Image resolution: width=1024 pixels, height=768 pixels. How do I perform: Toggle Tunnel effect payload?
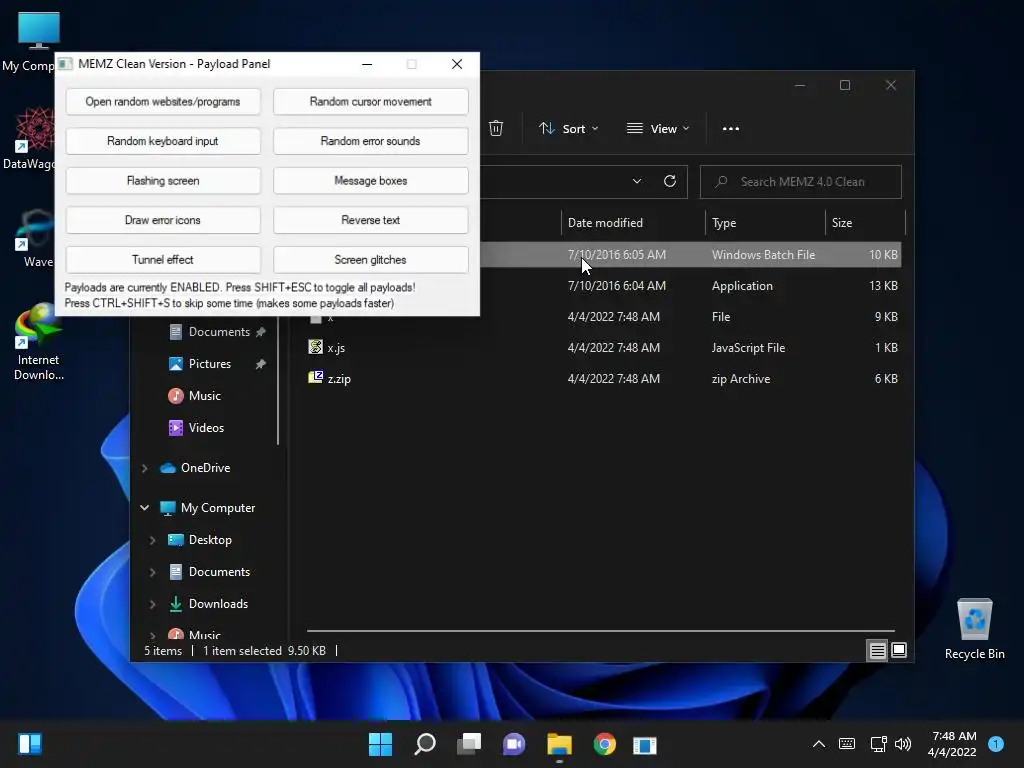(163, 260)
